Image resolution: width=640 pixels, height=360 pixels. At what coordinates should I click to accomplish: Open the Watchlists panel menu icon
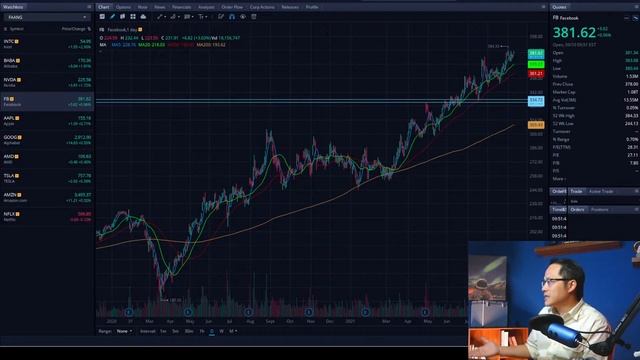(x=89, y=7)
